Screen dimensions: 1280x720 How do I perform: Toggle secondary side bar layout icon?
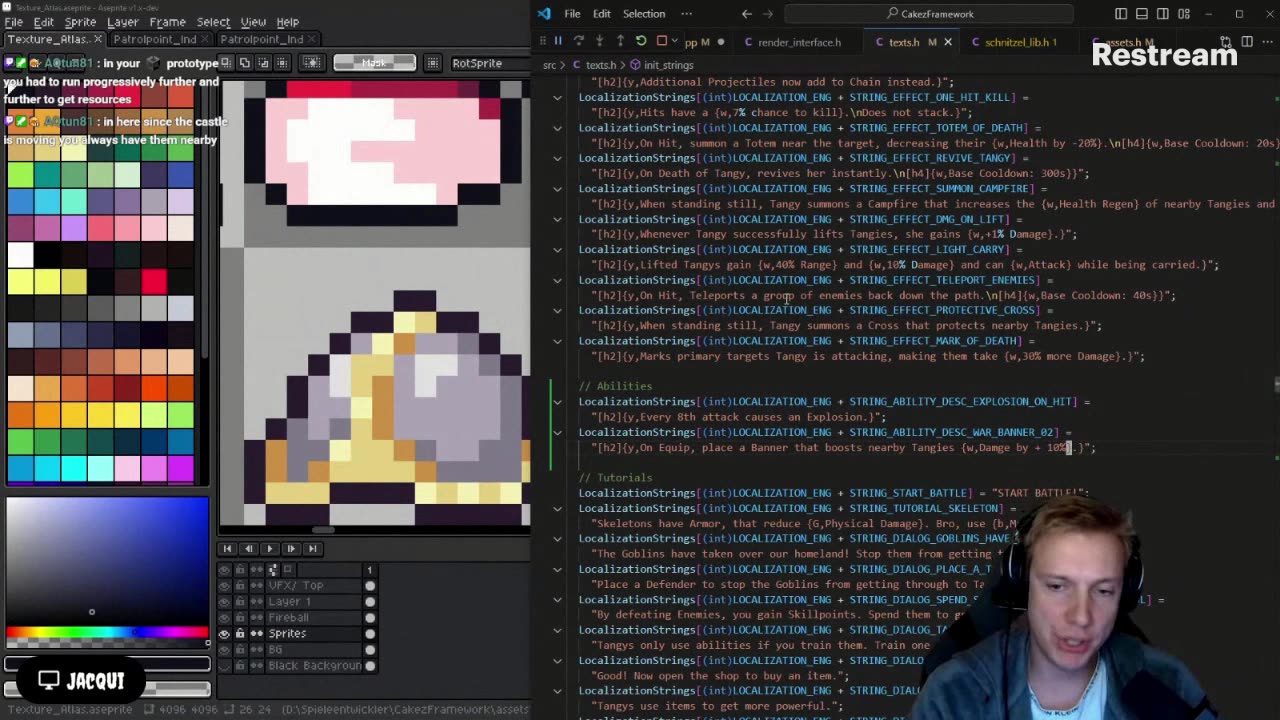(1163, 14)
